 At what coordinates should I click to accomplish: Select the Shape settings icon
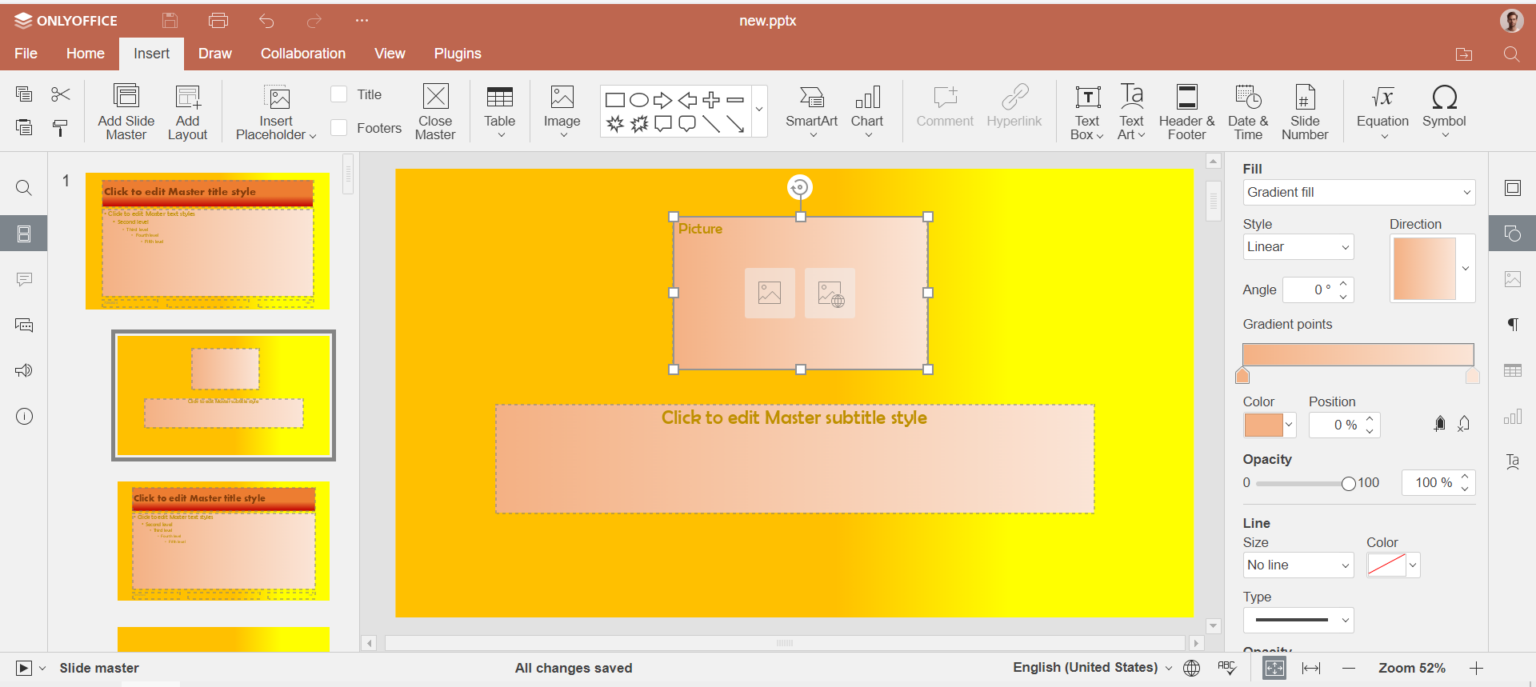tap(1512, 233)
